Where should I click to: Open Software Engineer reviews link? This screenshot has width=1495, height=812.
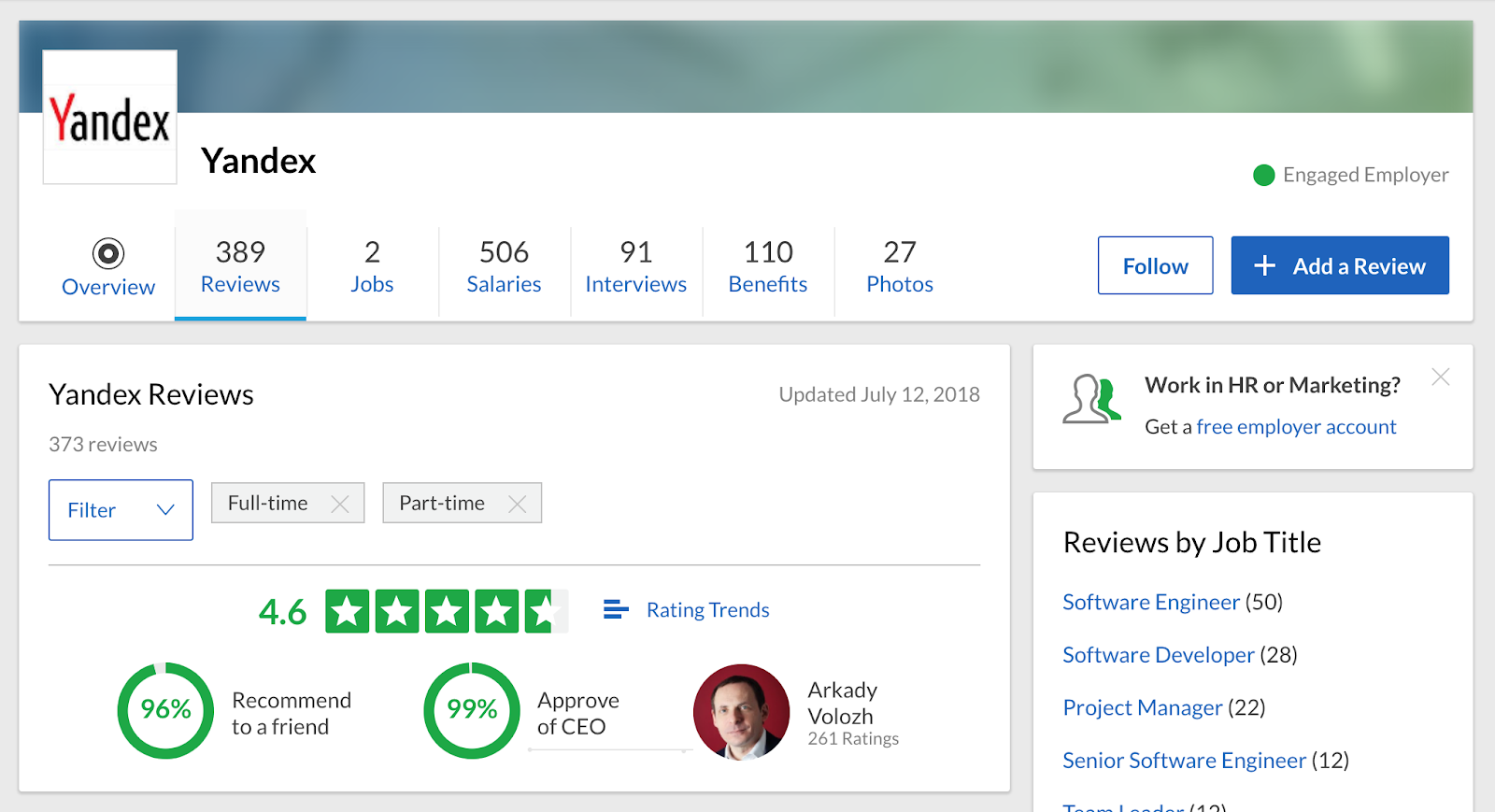tap(1150, 603)
